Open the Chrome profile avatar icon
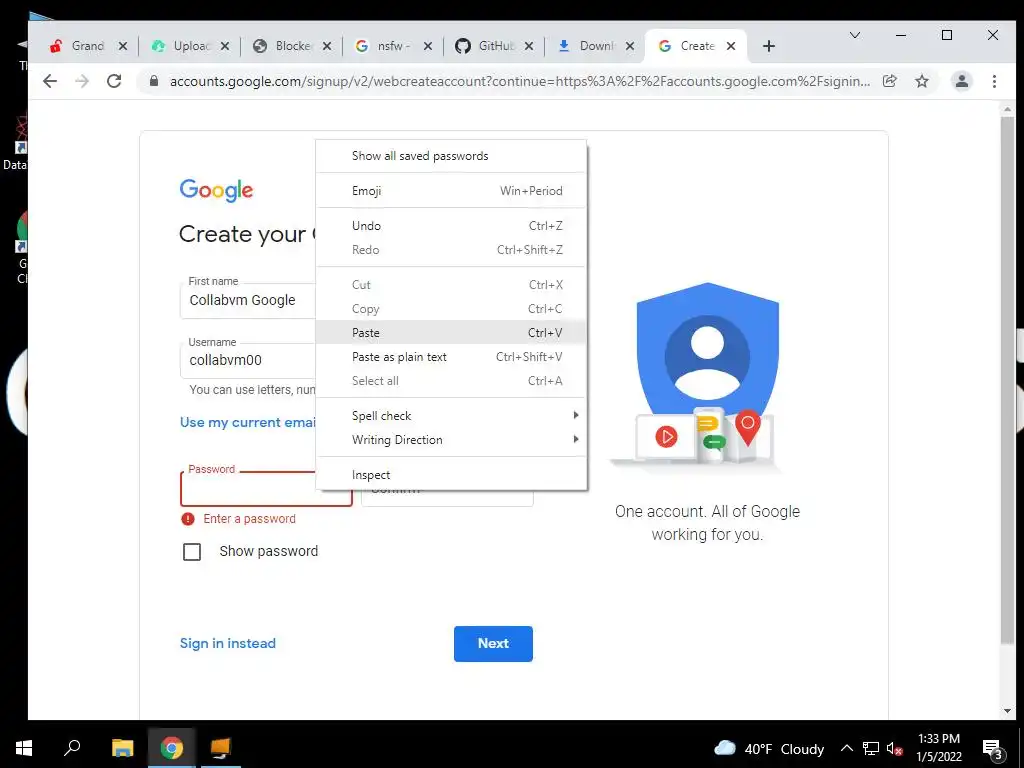This screenshot has height=768, width=1024. click(961, 81)
